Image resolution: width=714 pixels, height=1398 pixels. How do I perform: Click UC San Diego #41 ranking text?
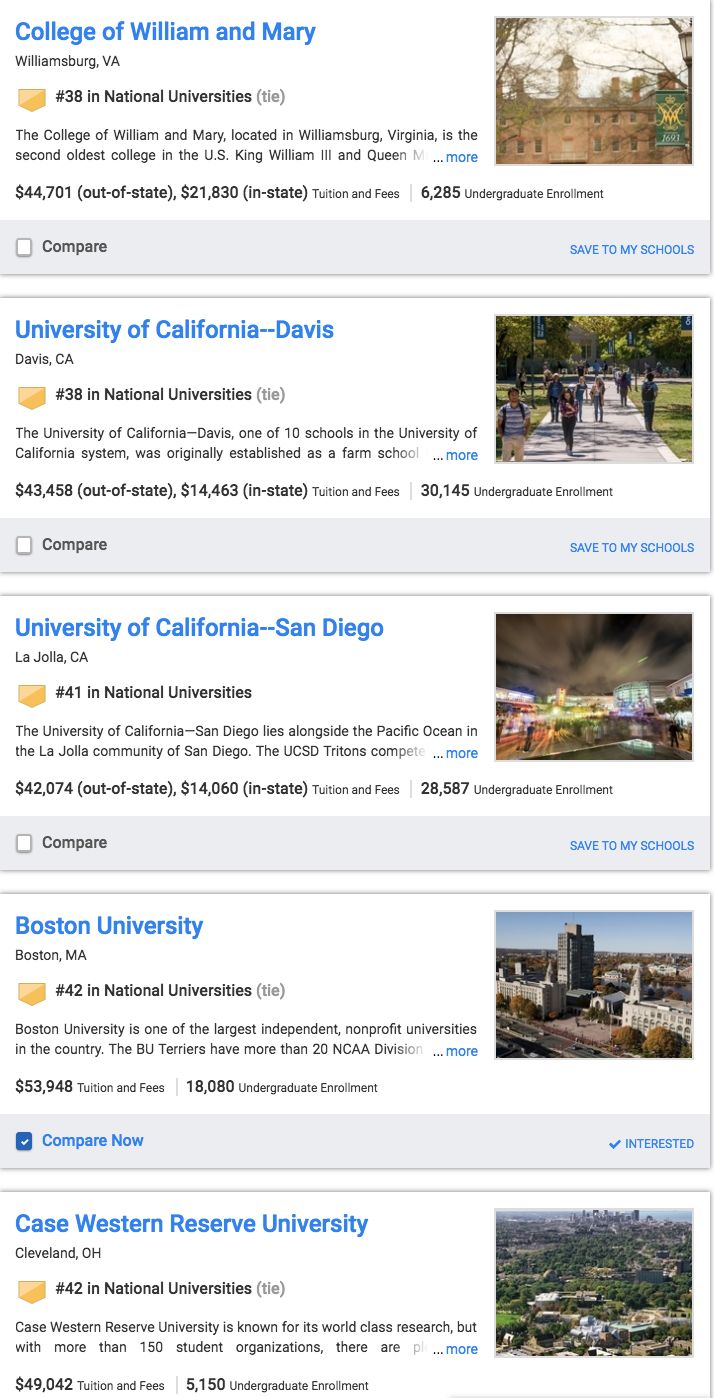click(154, 693)
